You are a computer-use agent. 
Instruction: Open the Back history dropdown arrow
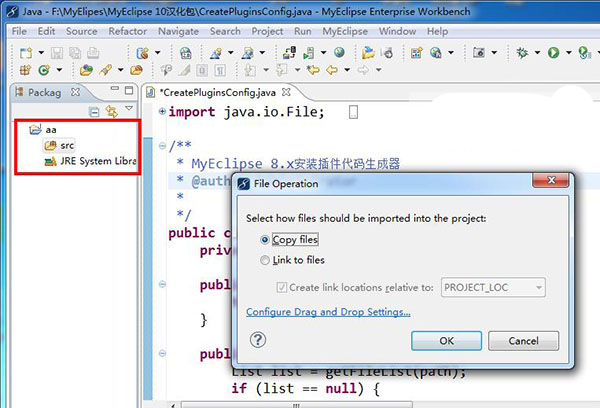[x=347, y=70]
